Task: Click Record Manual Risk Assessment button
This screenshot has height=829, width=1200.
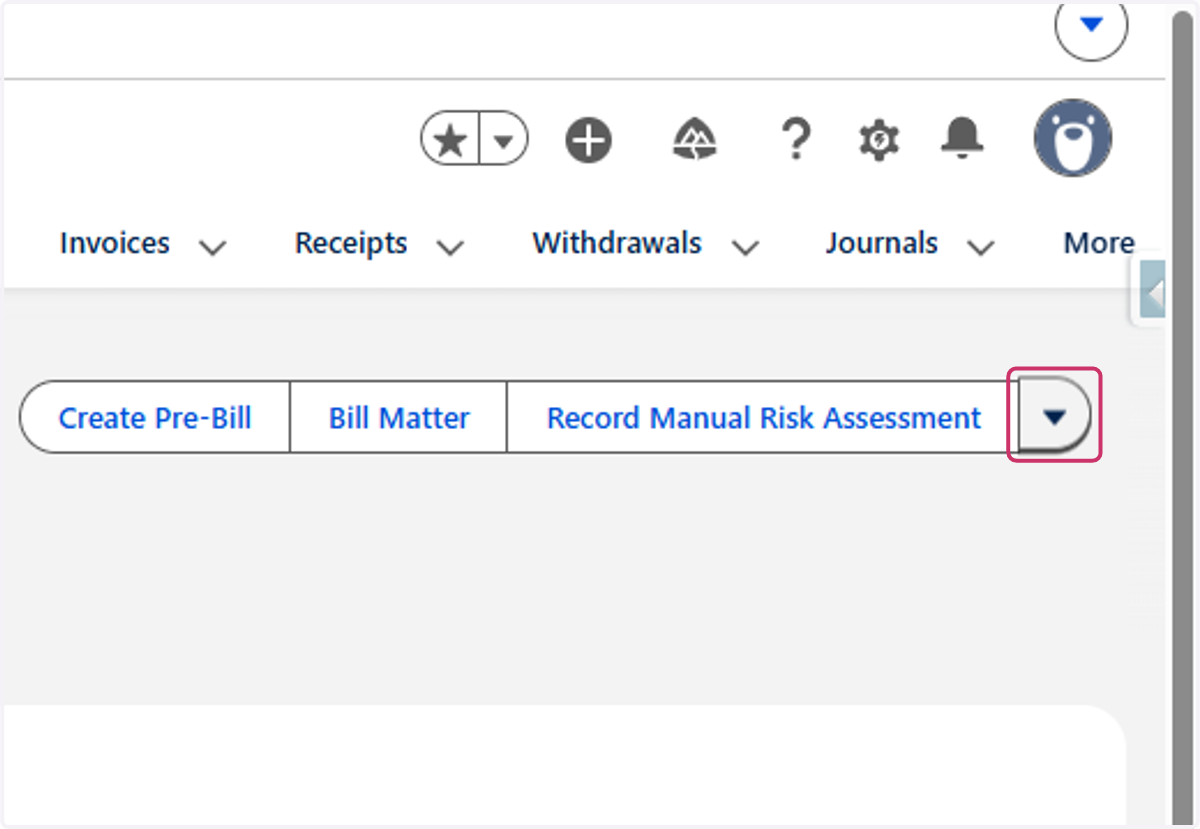Action: [764, 417]
